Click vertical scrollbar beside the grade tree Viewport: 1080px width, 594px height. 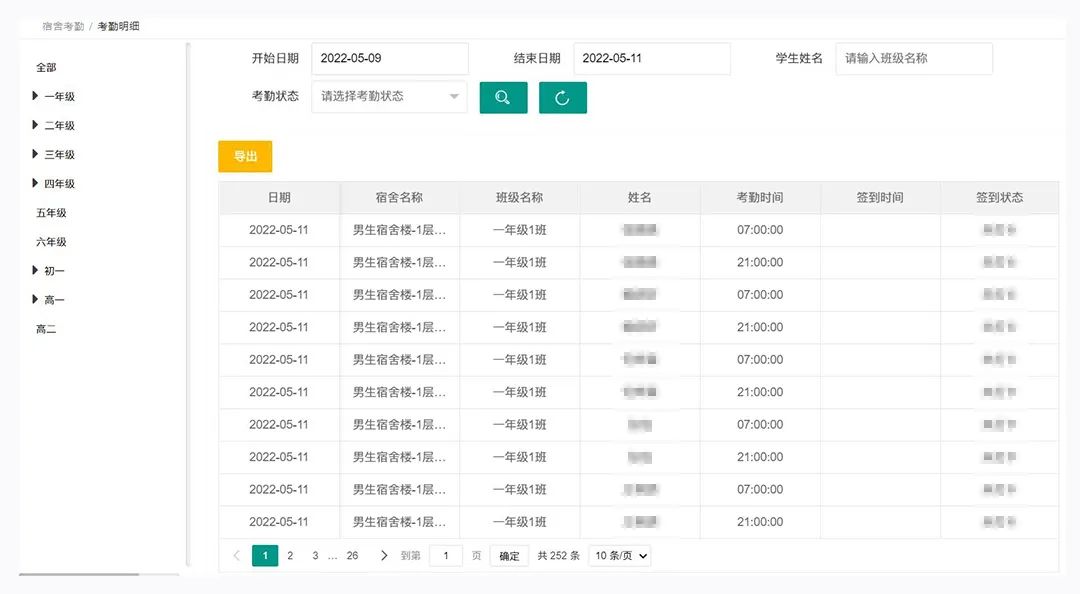pos(188,305)
